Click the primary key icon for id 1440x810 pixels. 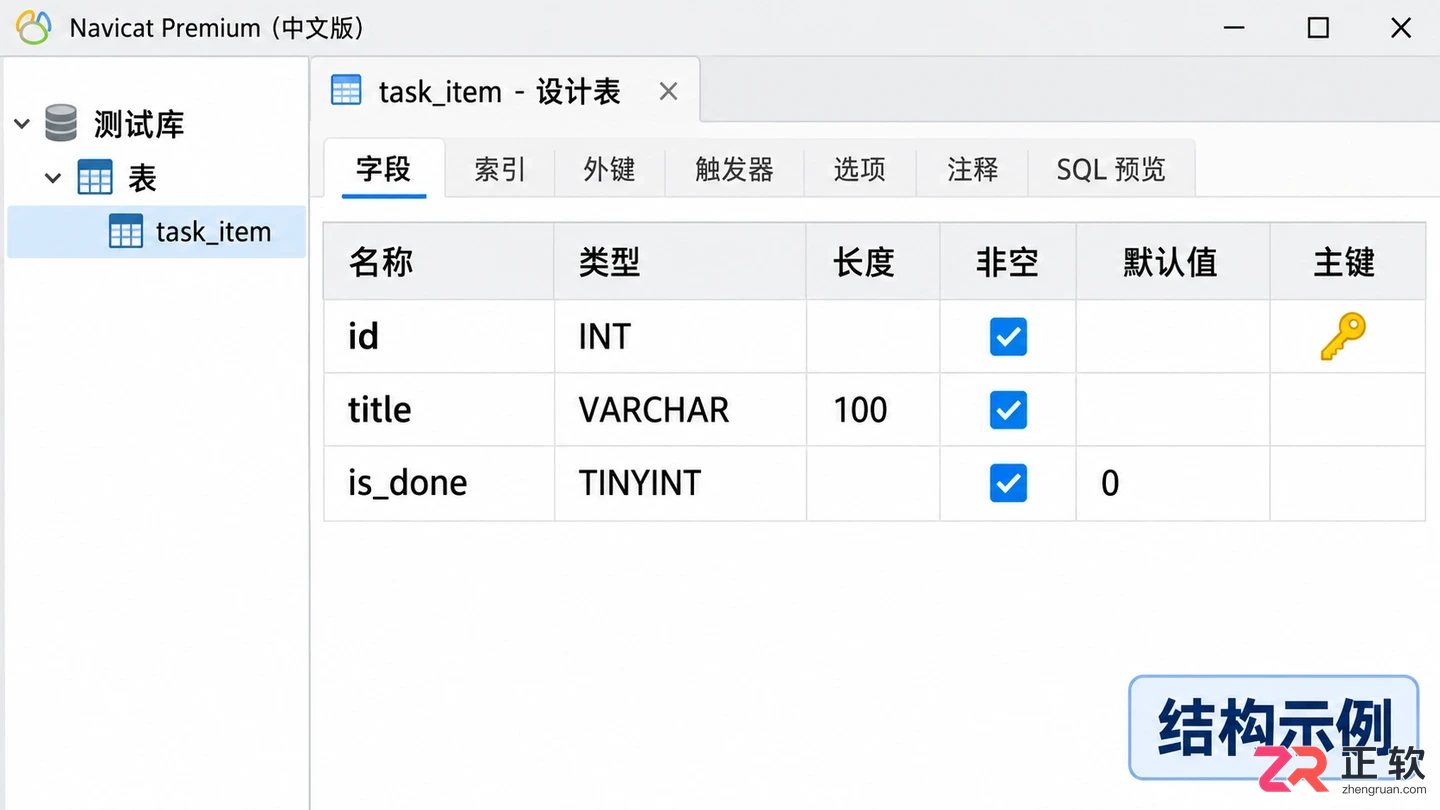[x=1343, y=336]
